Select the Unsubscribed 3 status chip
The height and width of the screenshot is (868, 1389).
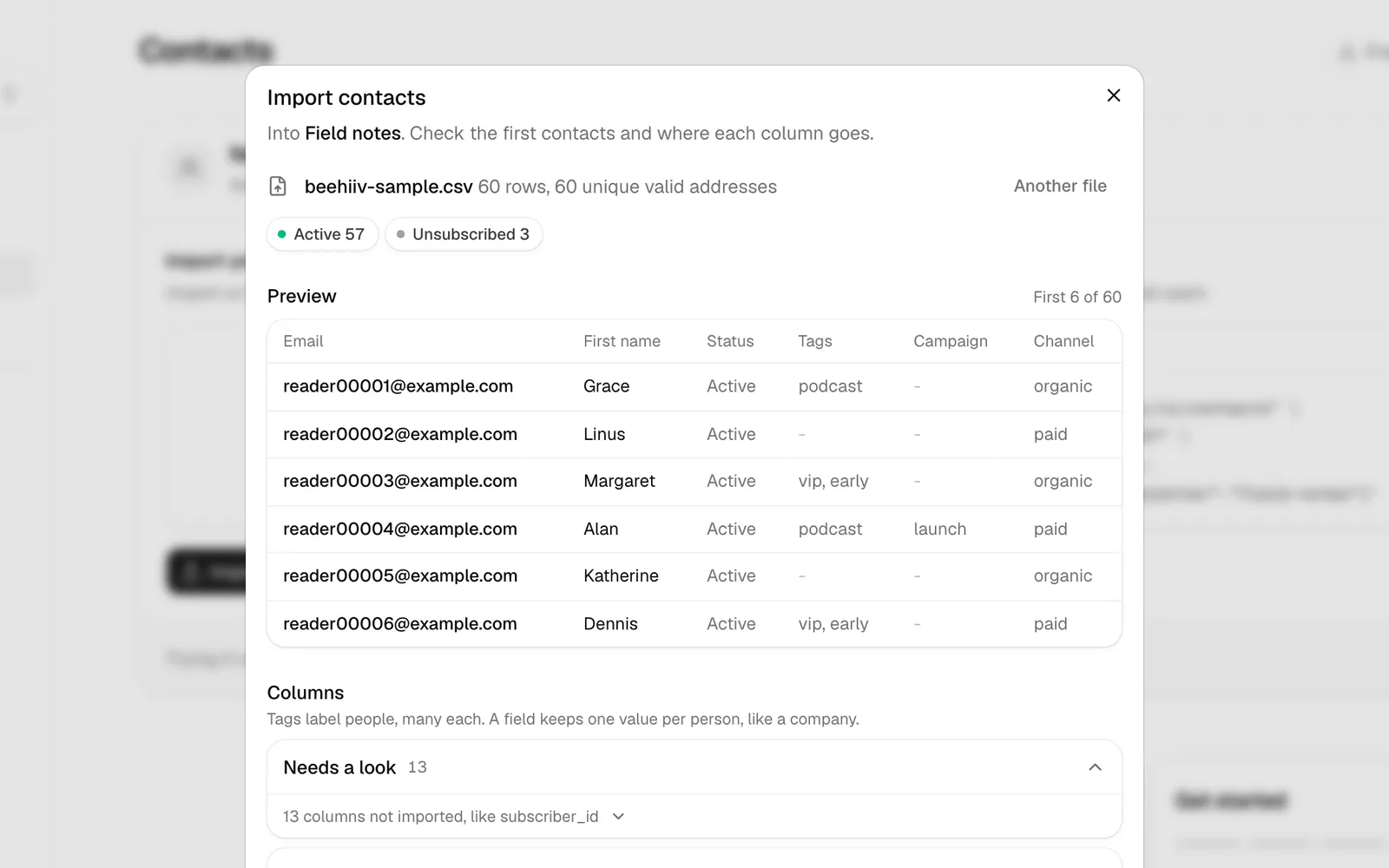[464, 234]
